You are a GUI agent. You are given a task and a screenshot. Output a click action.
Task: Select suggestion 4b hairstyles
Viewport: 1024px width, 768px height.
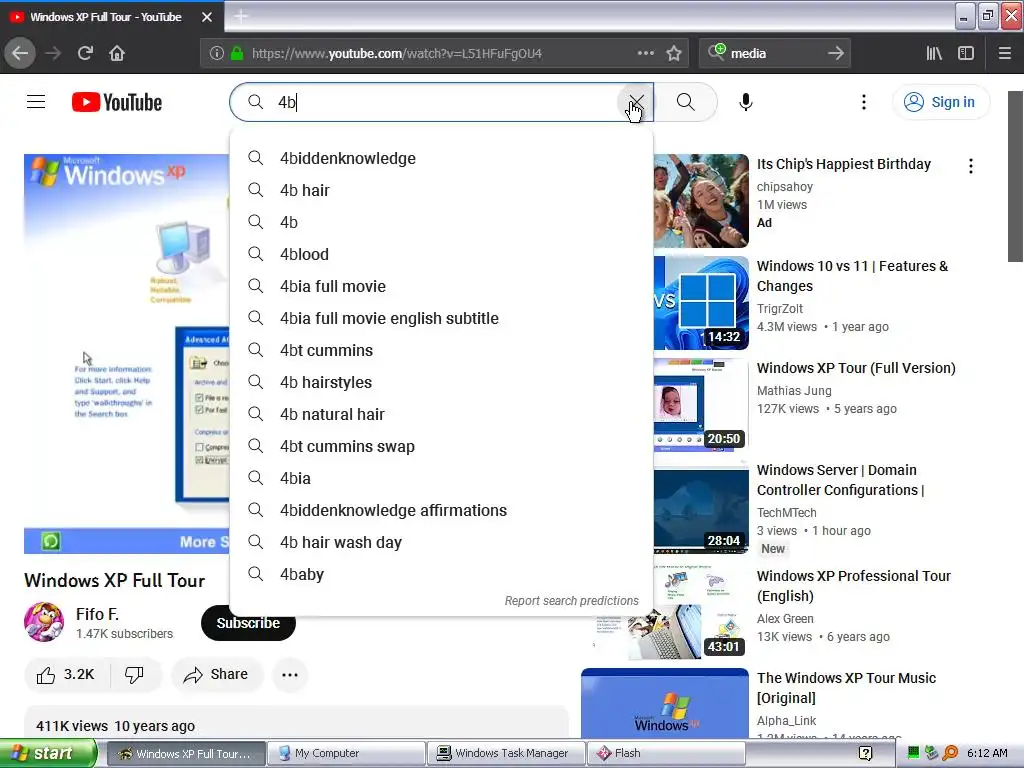tap(441, 382)
